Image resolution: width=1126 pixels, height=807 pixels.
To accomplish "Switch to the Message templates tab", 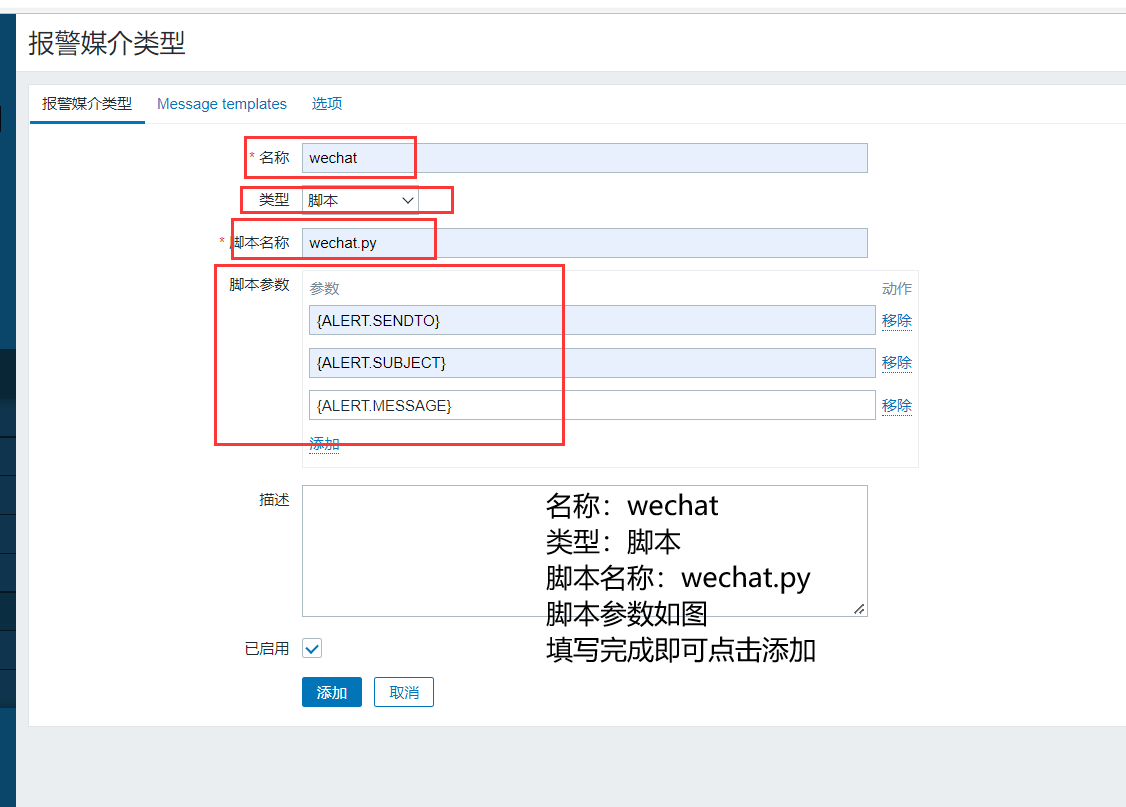I will pos(221,104).
